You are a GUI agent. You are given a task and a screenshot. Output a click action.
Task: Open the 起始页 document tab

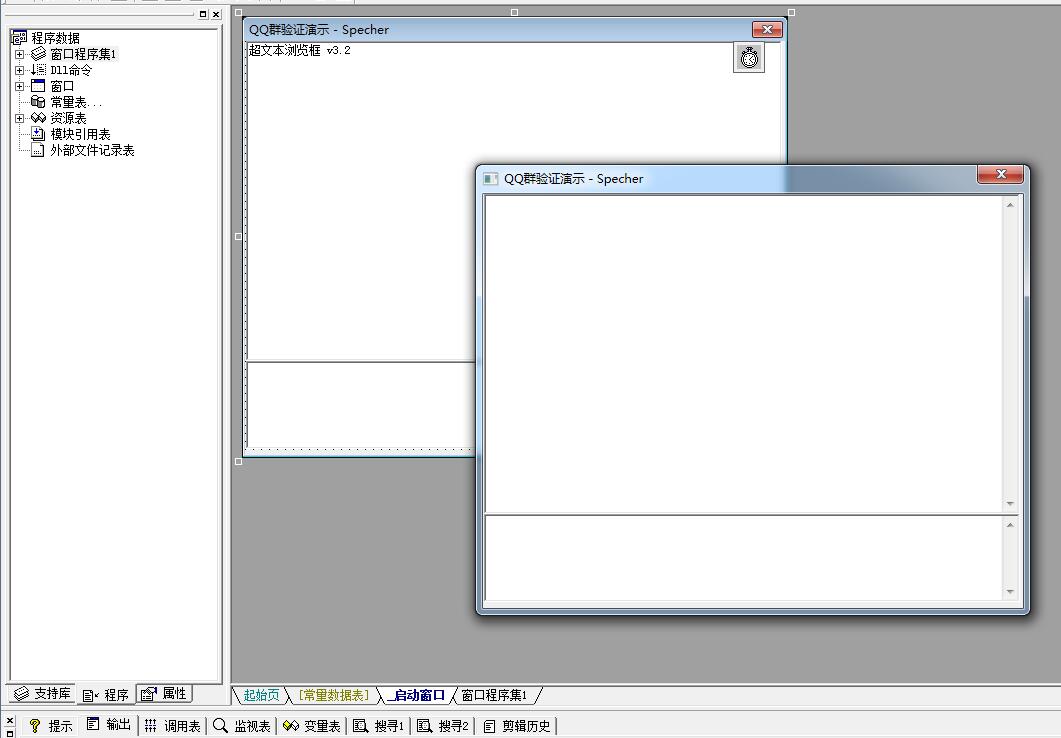(x=261, y=695)
